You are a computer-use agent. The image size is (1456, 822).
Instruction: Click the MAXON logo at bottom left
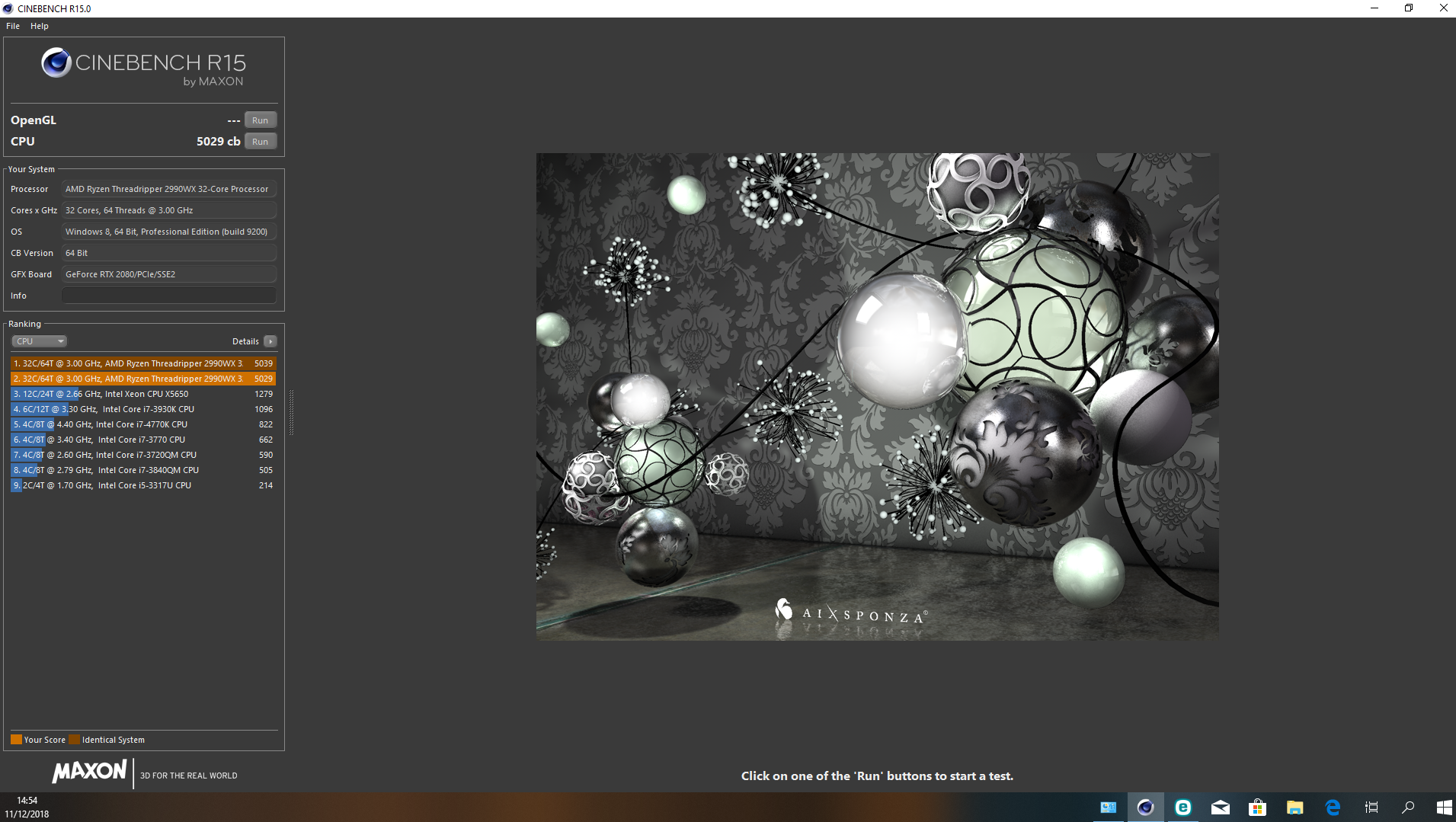[x=88, y=772]
